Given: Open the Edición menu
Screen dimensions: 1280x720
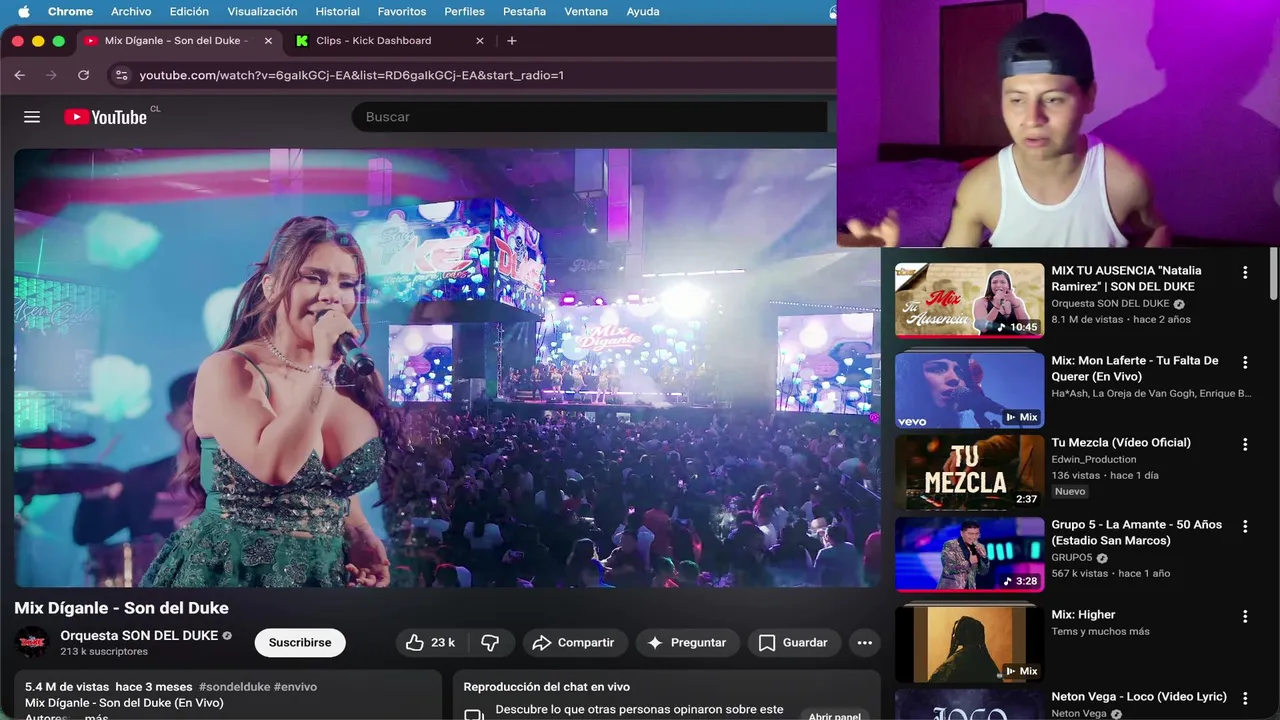Looking at the screenshot, I should 189,12.
